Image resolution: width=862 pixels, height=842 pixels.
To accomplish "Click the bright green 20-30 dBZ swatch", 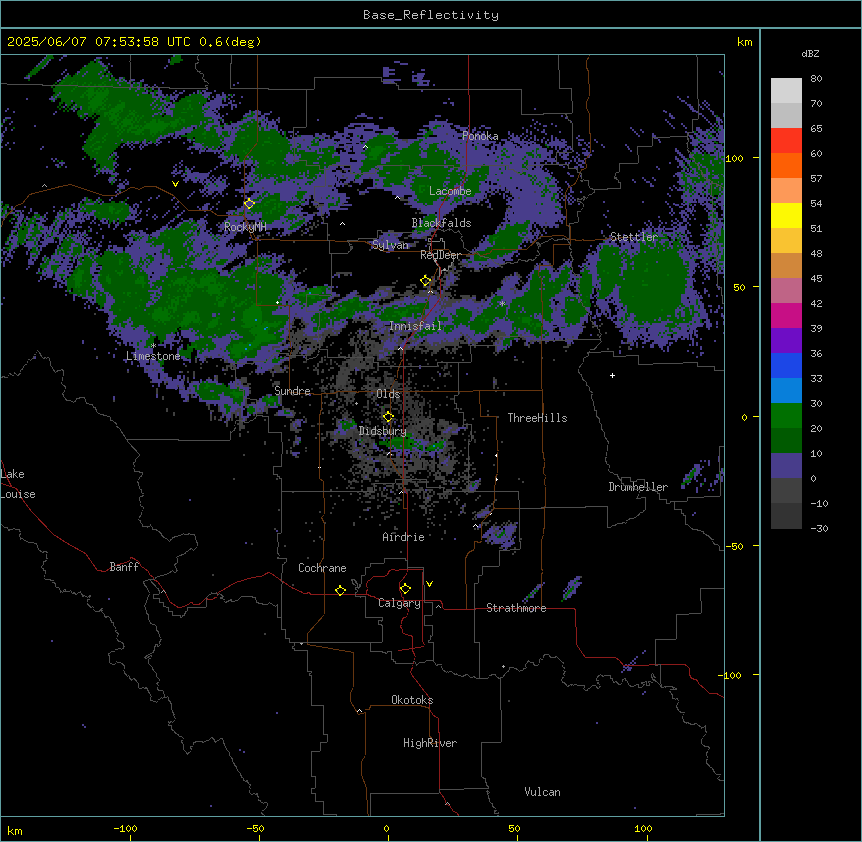I will (786, 416).
